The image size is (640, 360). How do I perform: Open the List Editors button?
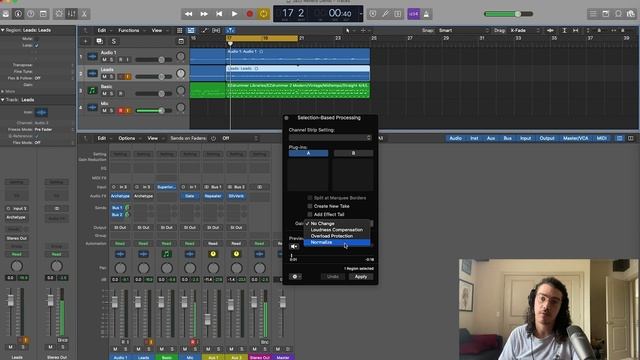click(593, 14)
